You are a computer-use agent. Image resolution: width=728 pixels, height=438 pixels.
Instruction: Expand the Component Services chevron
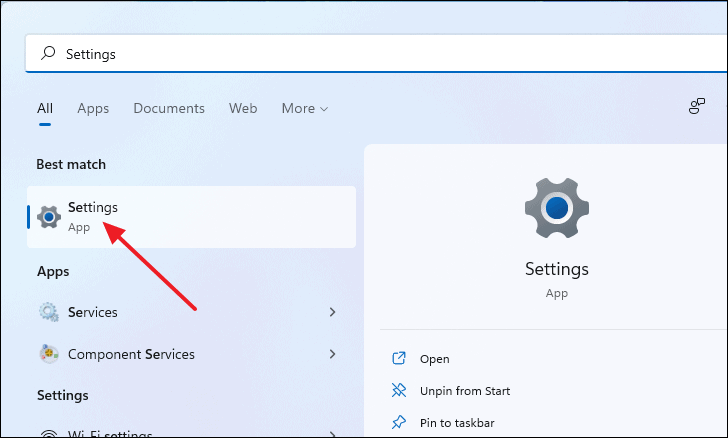pyautogui.click(x=332, y=354)
